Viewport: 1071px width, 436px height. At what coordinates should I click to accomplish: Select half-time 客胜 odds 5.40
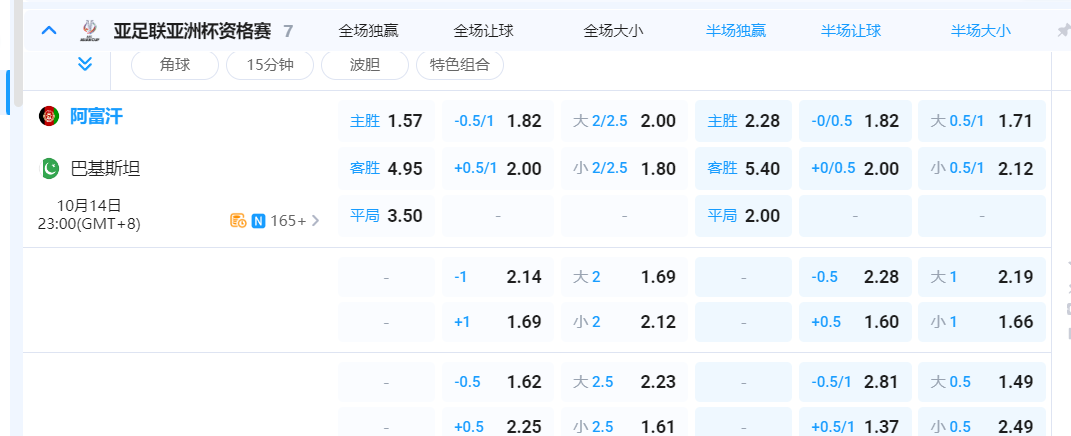coord(743,168)
